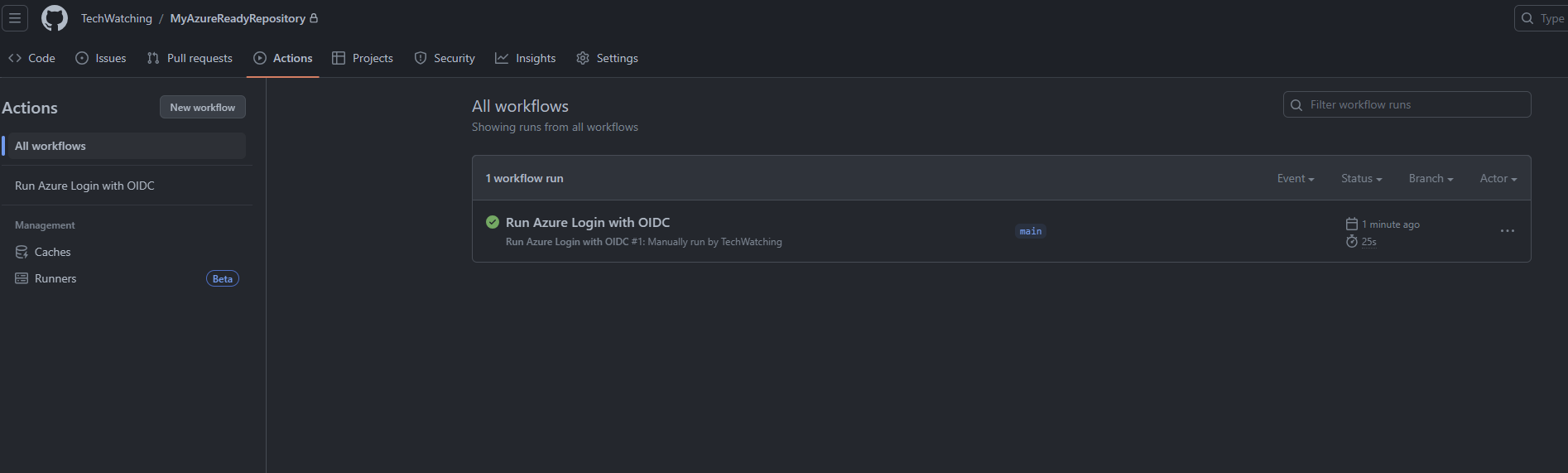The height and width of the screenshot is (473, 1568).
Task: Click the New workflow button
Action: (203, 107)
